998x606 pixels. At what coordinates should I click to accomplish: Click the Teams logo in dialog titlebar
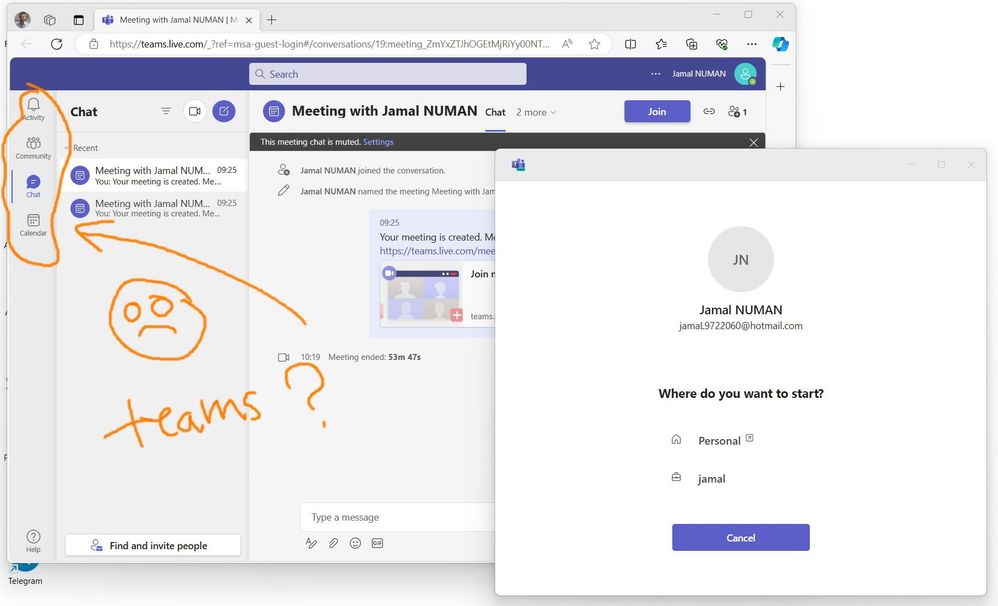[x=519, y=165]
